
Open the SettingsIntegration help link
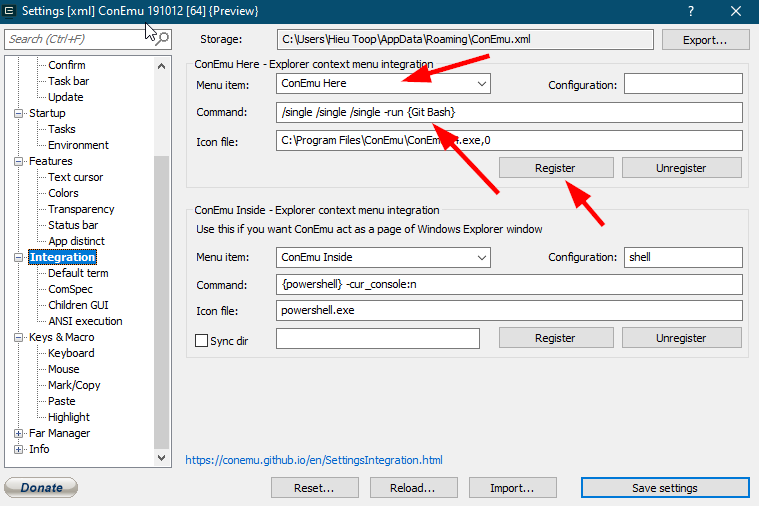313,460
